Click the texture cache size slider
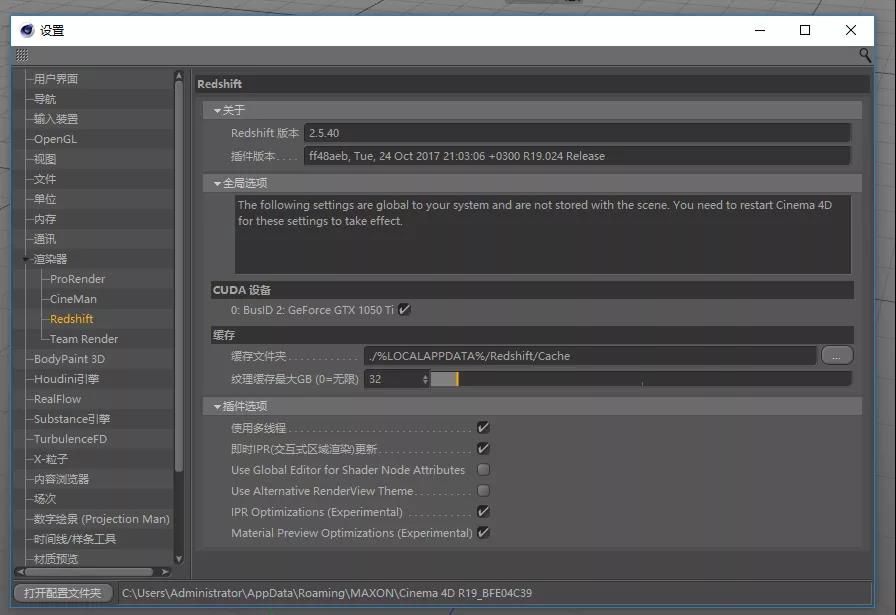 tap(641, 379)
